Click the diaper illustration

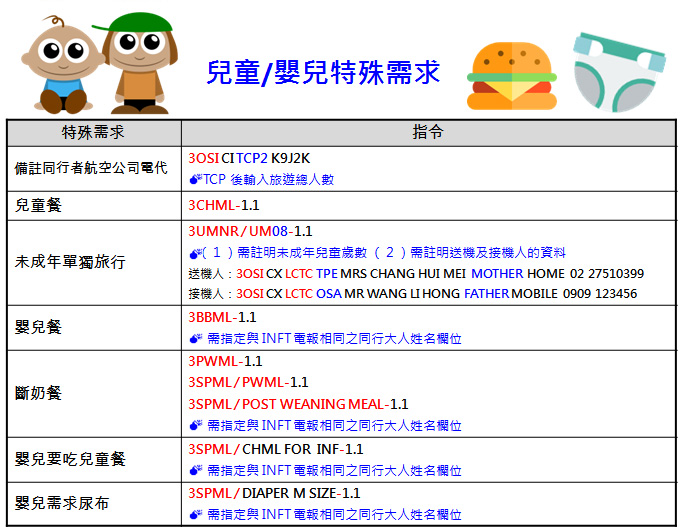(x=619, y=72)
